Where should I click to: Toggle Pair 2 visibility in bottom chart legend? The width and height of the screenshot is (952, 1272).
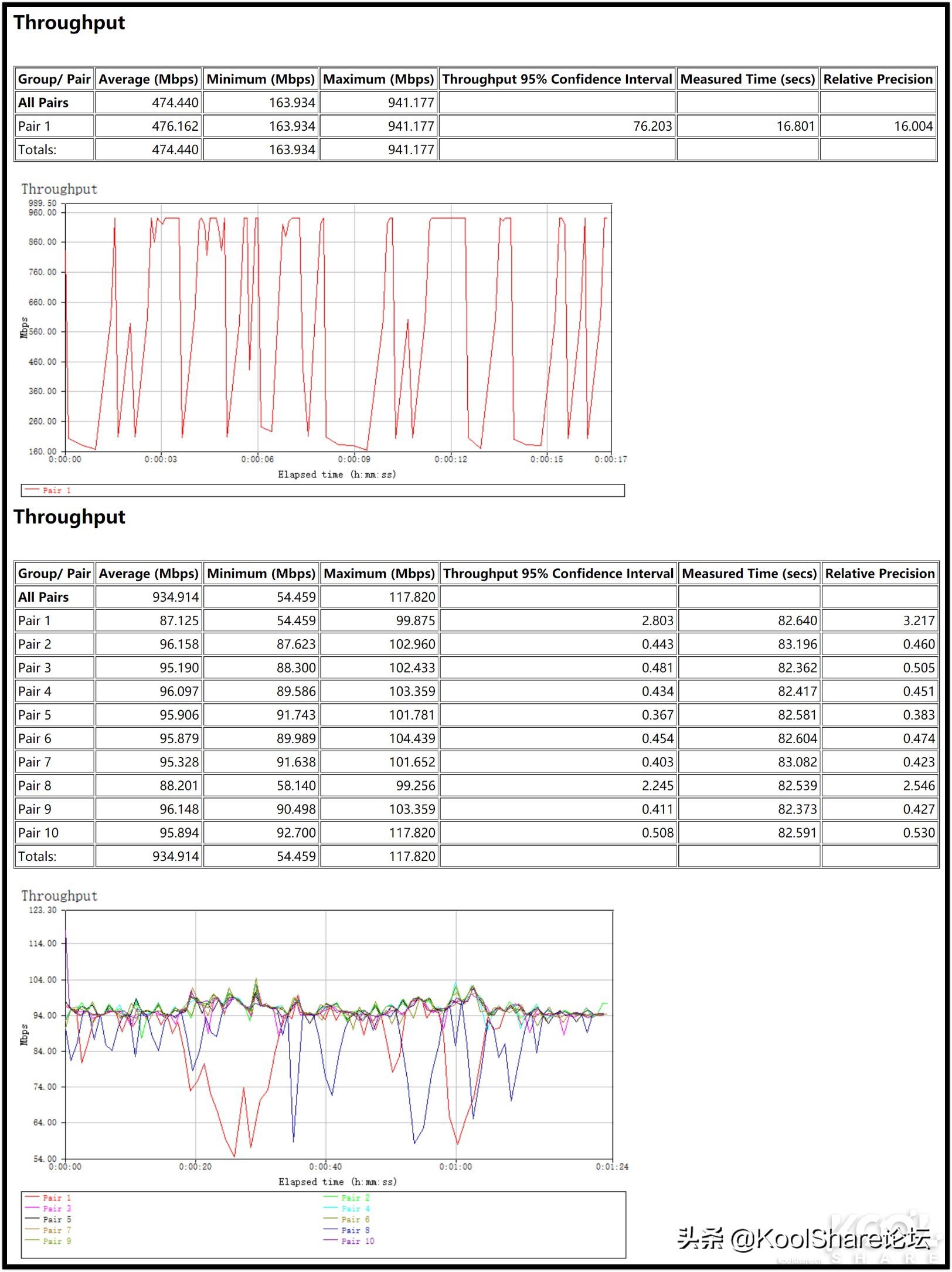(356, 1197)
